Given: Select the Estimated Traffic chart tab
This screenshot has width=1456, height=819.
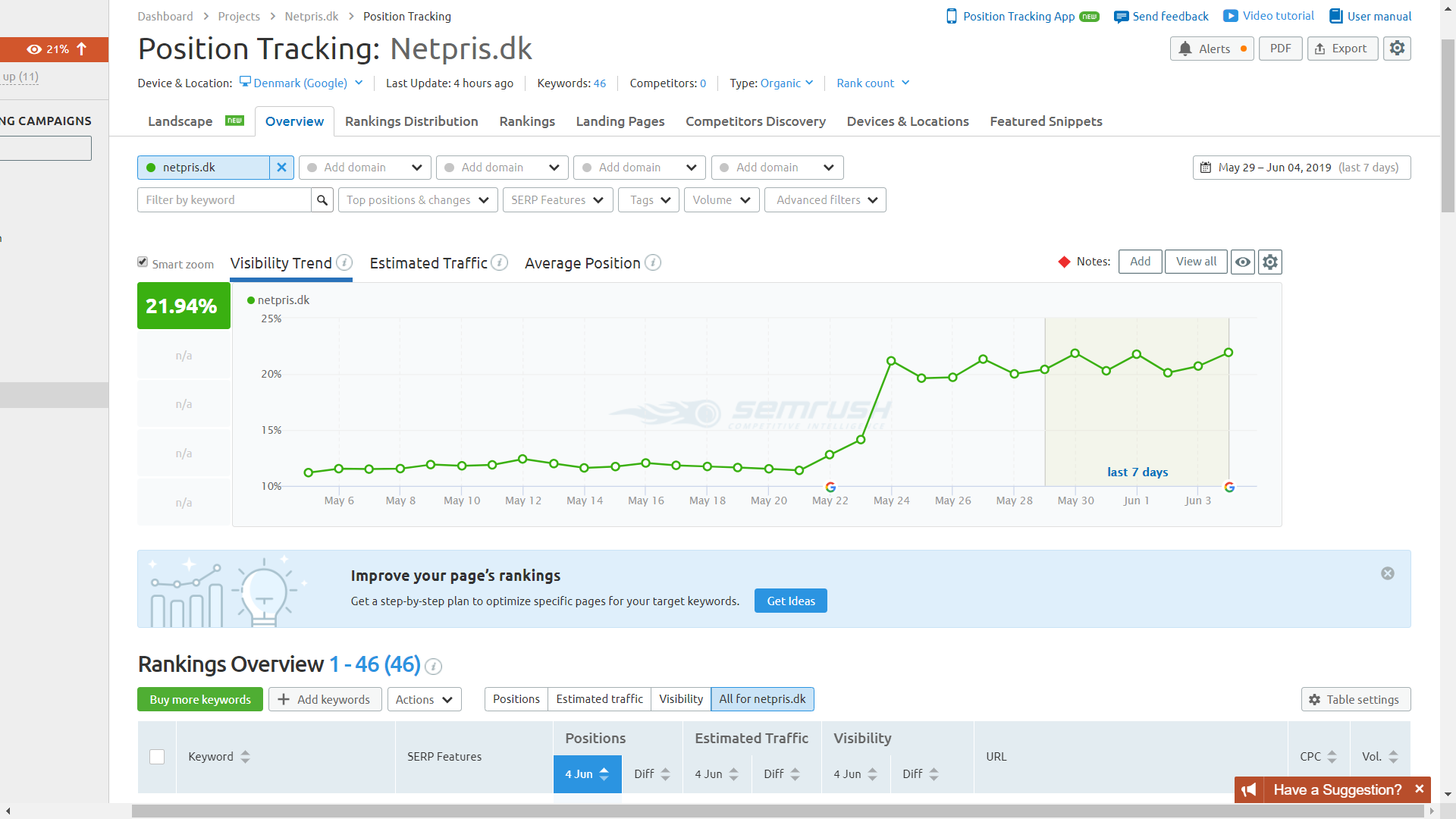Looking at the screenshot, I should 428,263.
